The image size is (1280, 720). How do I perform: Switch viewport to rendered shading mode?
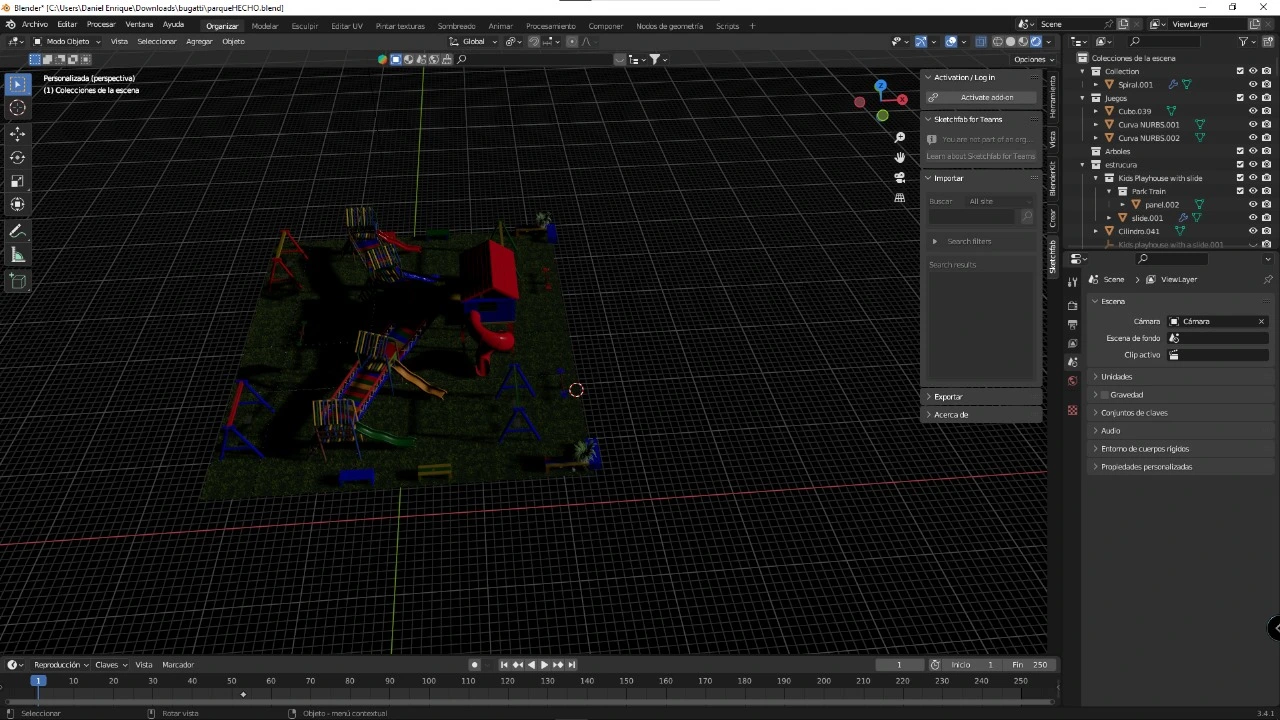pos(1036,41)
